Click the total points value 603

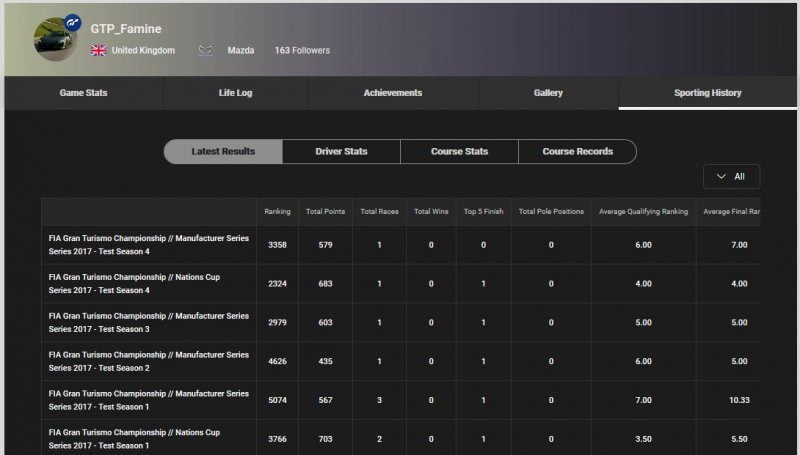(326, 322)
